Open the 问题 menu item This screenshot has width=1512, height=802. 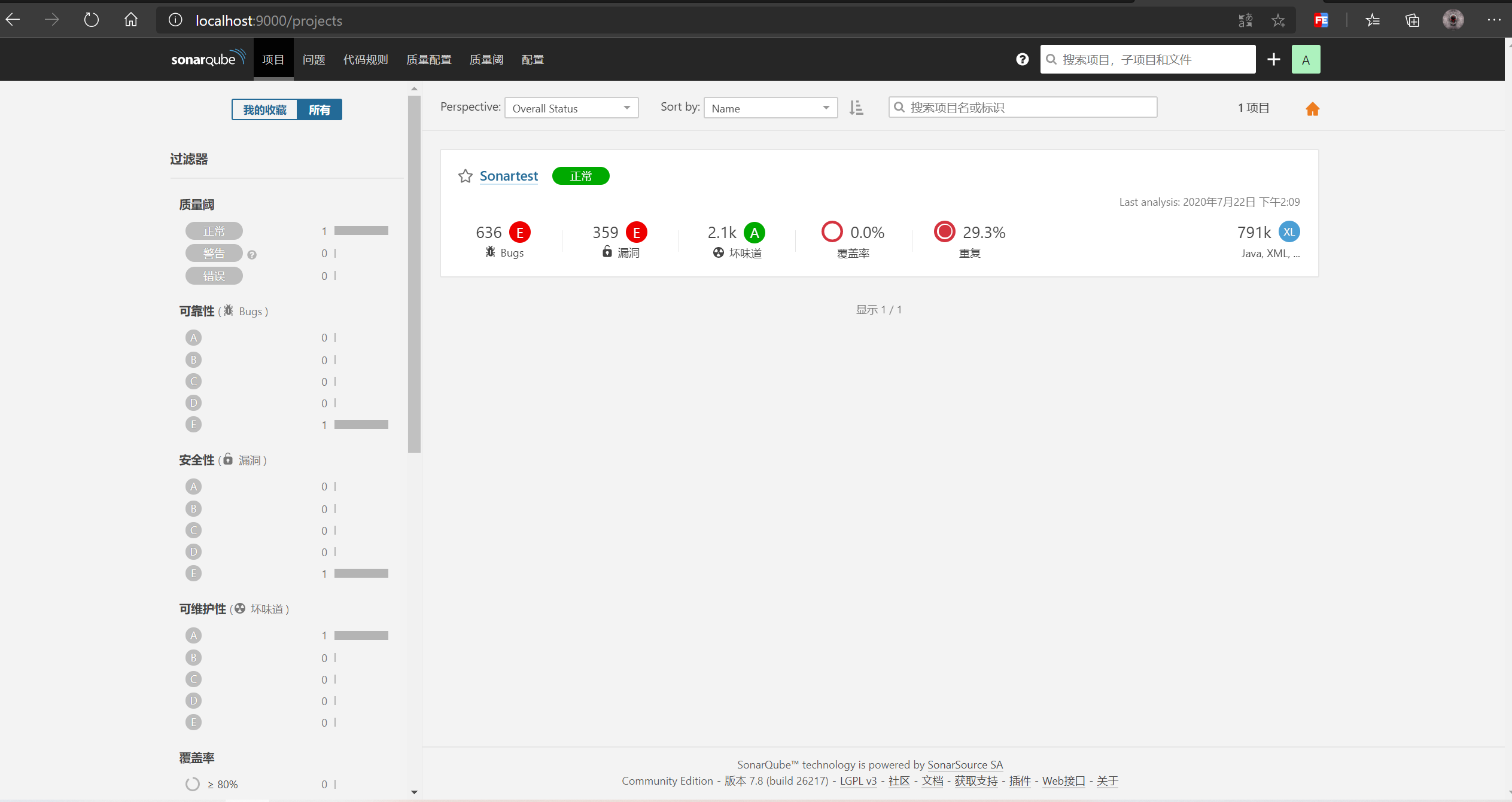(313, 59)
